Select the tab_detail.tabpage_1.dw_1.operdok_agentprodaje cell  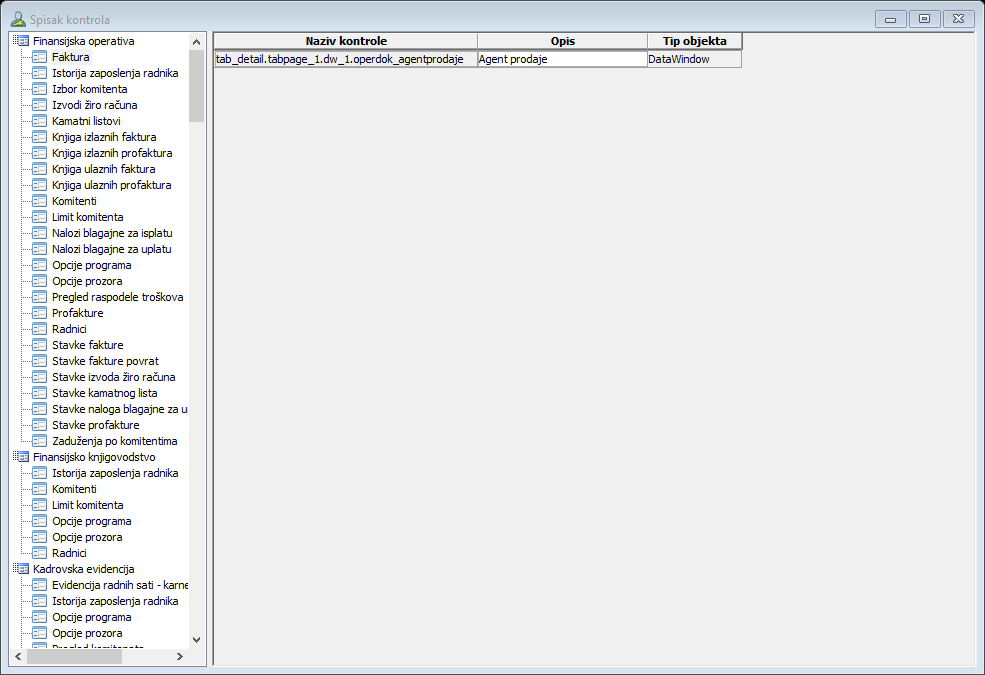point(346,59)
